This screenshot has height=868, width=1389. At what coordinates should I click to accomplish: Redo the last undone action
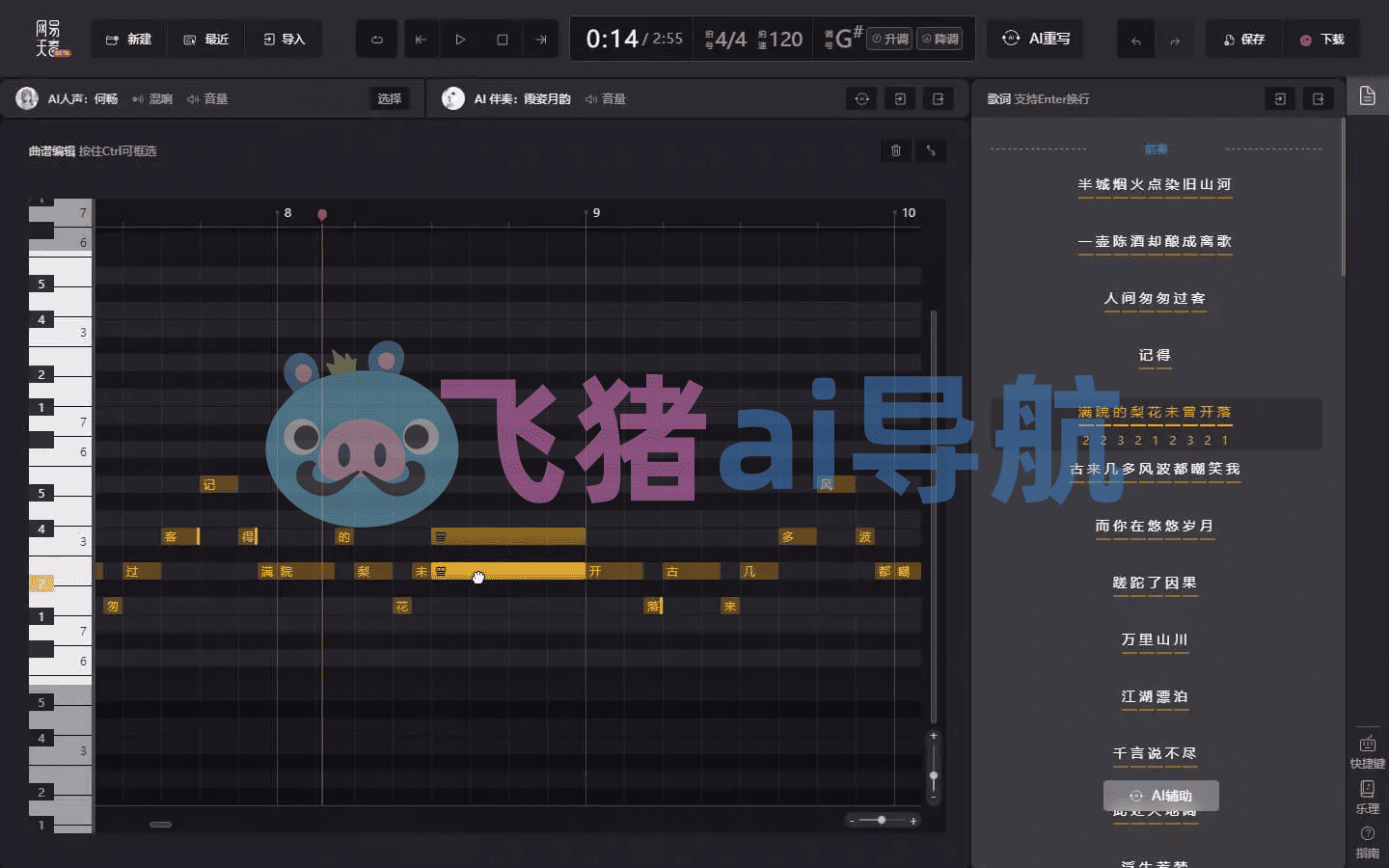[x=1174, y=41]
